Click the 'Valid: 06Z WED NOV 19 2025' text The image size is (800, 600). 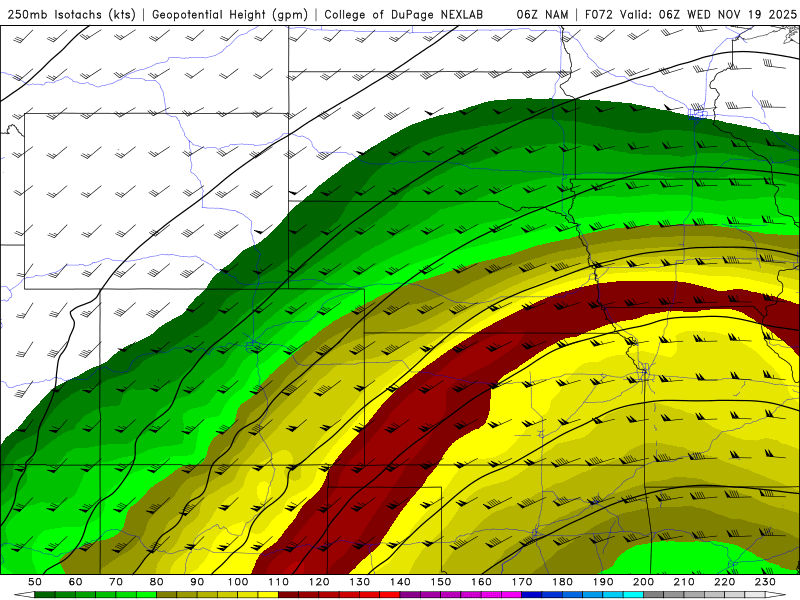click(x=708, y=15)
